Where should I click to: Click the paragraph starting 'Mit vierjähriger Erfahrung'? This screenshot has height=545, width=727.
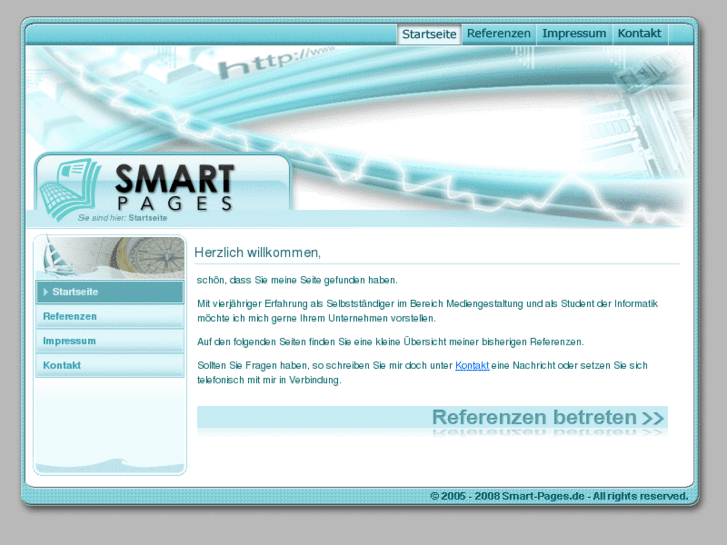pos(427,311)
